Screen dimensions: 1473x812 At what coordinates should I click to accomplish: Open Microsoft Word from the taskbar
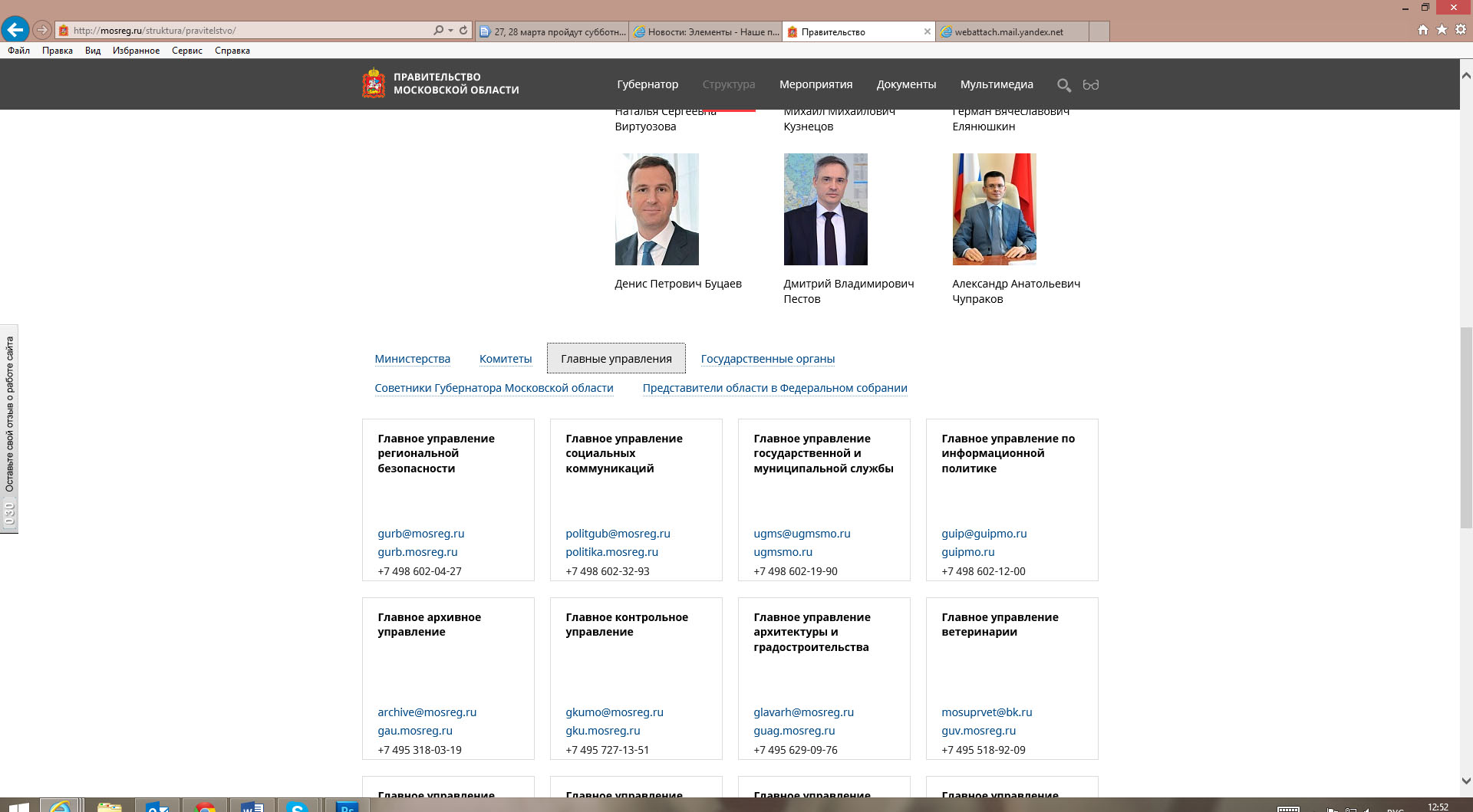click(252, 805)
